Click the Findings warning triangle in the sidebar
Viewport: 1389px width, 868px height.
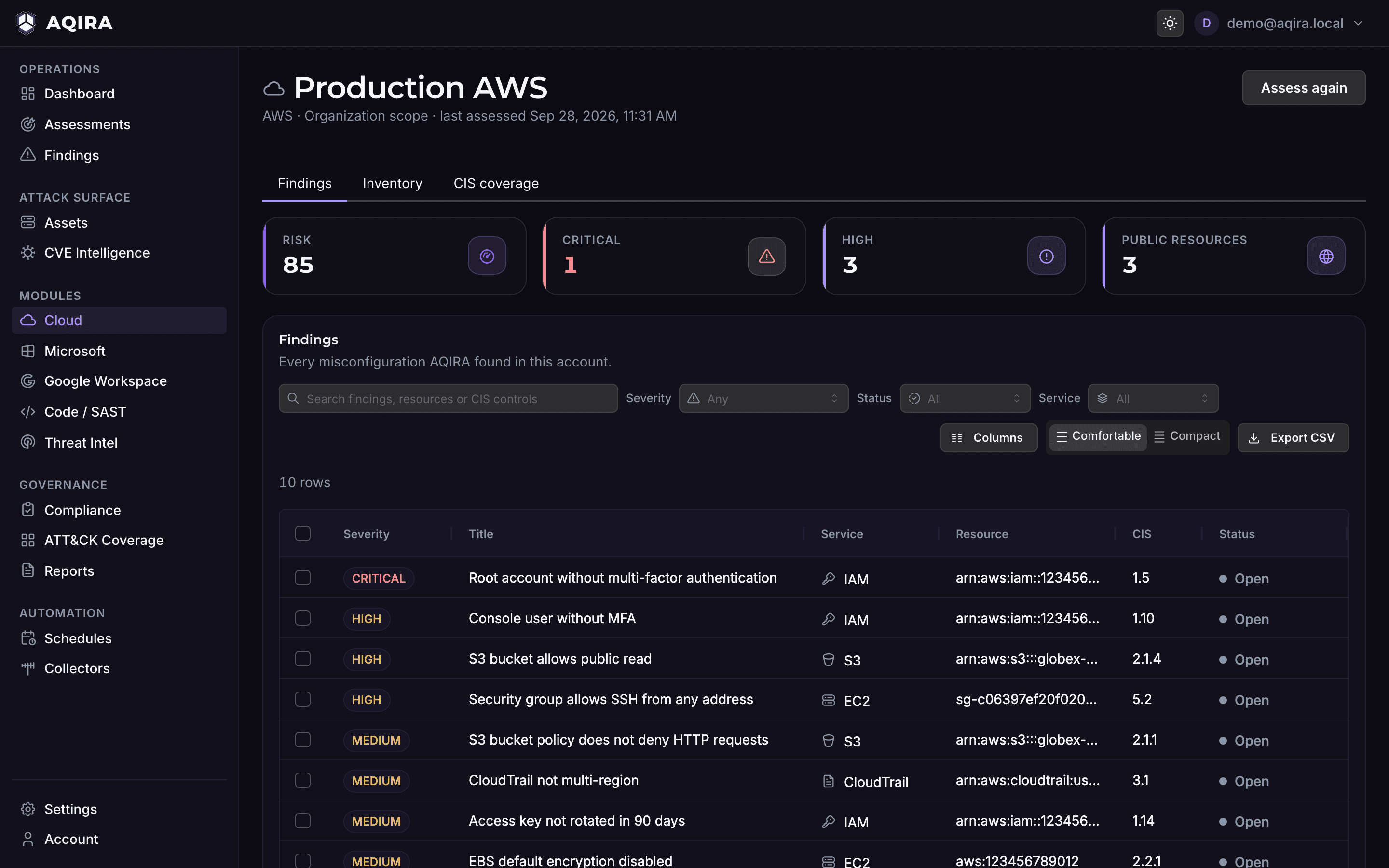point(27,155)
